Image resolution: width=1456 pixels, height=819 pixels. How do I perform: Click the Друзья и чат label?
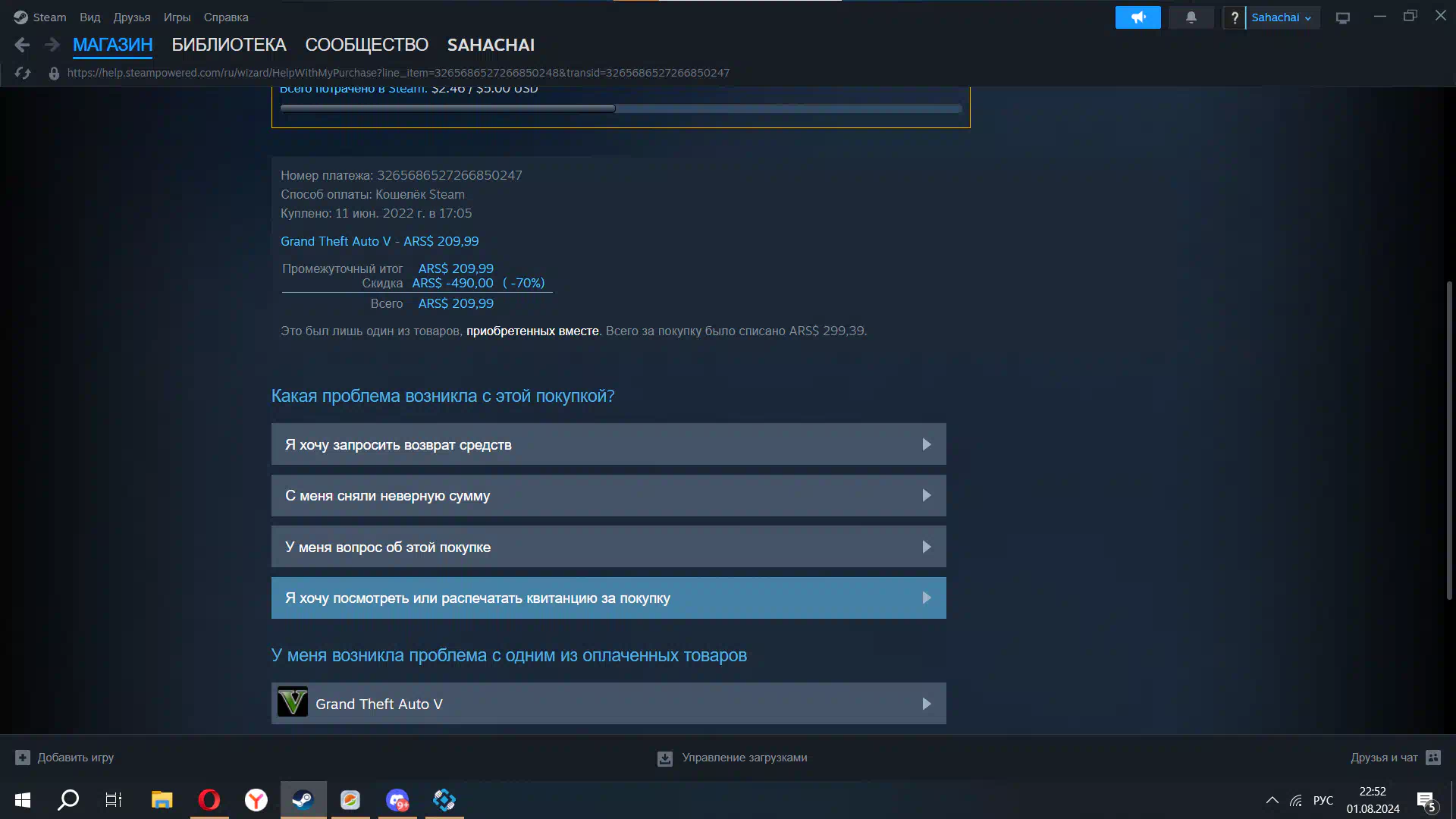(1384, 758)
